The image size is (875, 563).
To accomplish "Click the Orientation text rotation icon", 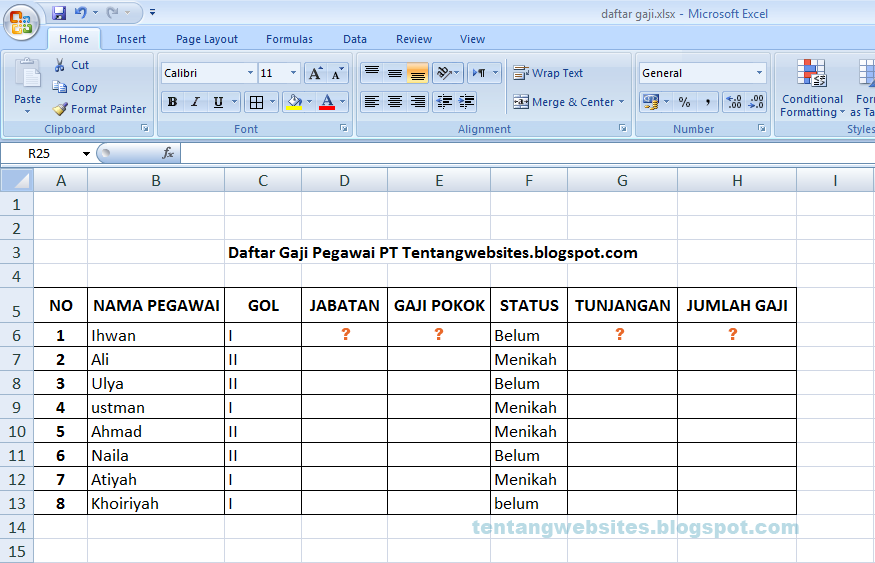I will coord(444,73).
